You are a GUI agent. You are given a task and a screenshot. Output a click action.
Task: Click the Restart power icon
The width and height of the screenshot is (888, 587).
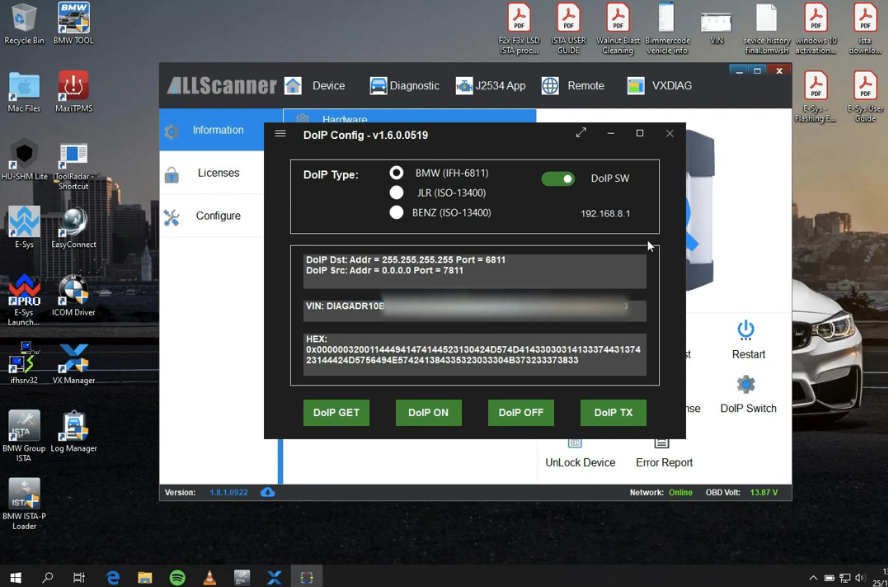pyautogui.click(x=745, y=330)
